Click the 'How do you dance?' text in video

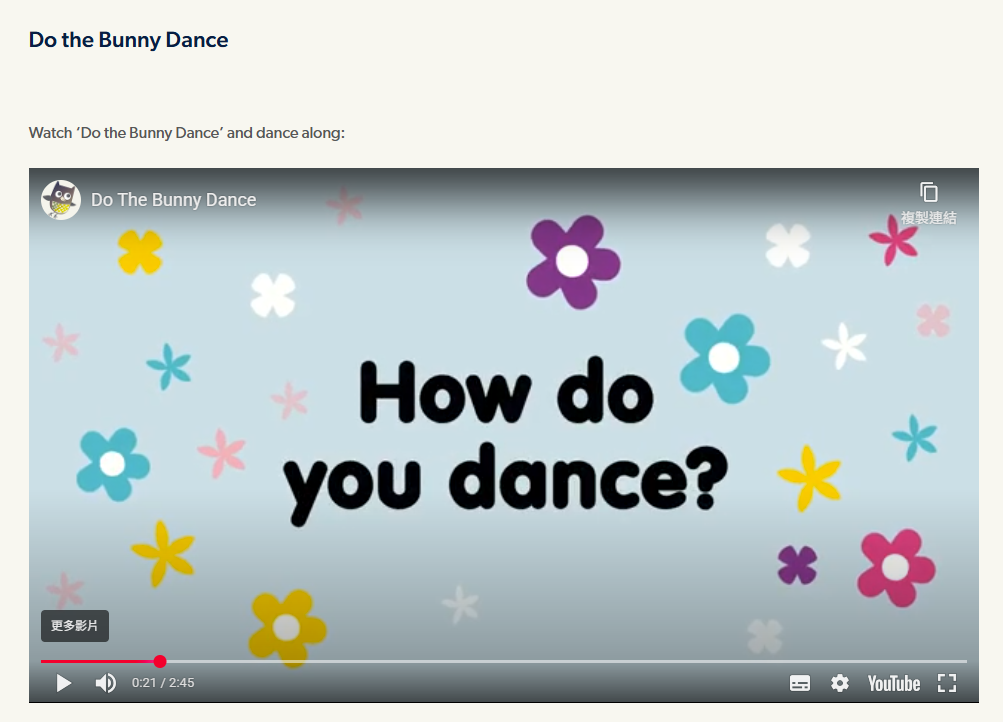tap(505, 440)
